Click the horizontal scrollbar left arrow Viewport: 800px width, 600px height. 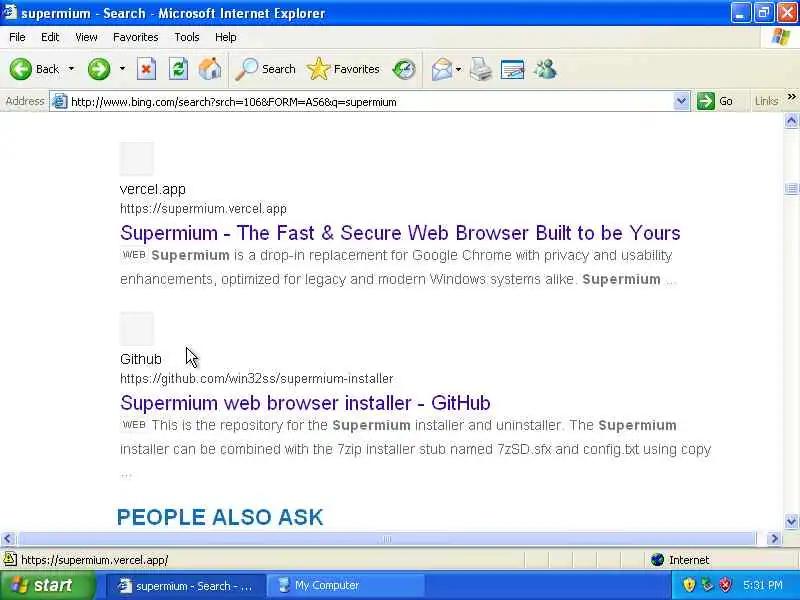[x=8, y=539]
